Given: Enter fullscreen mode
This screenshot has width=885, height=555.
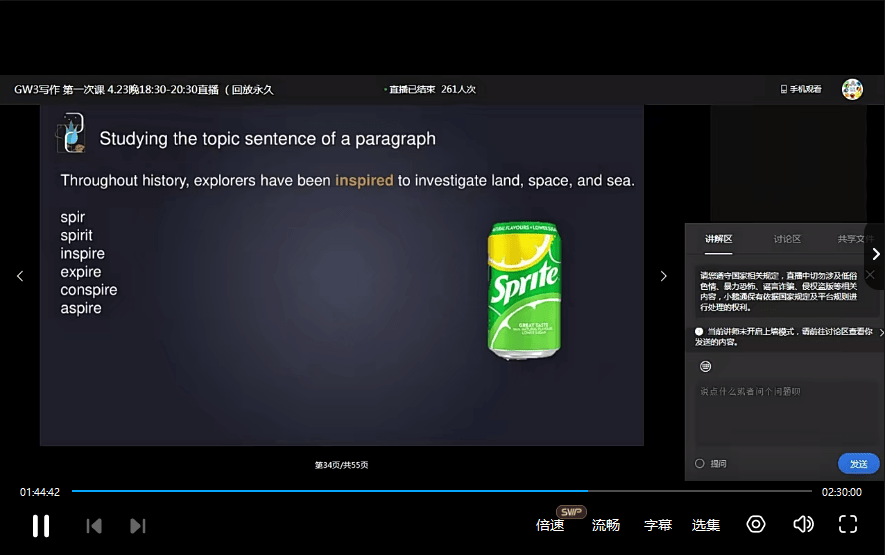Looking at the screenshot, I should point(848,525).
